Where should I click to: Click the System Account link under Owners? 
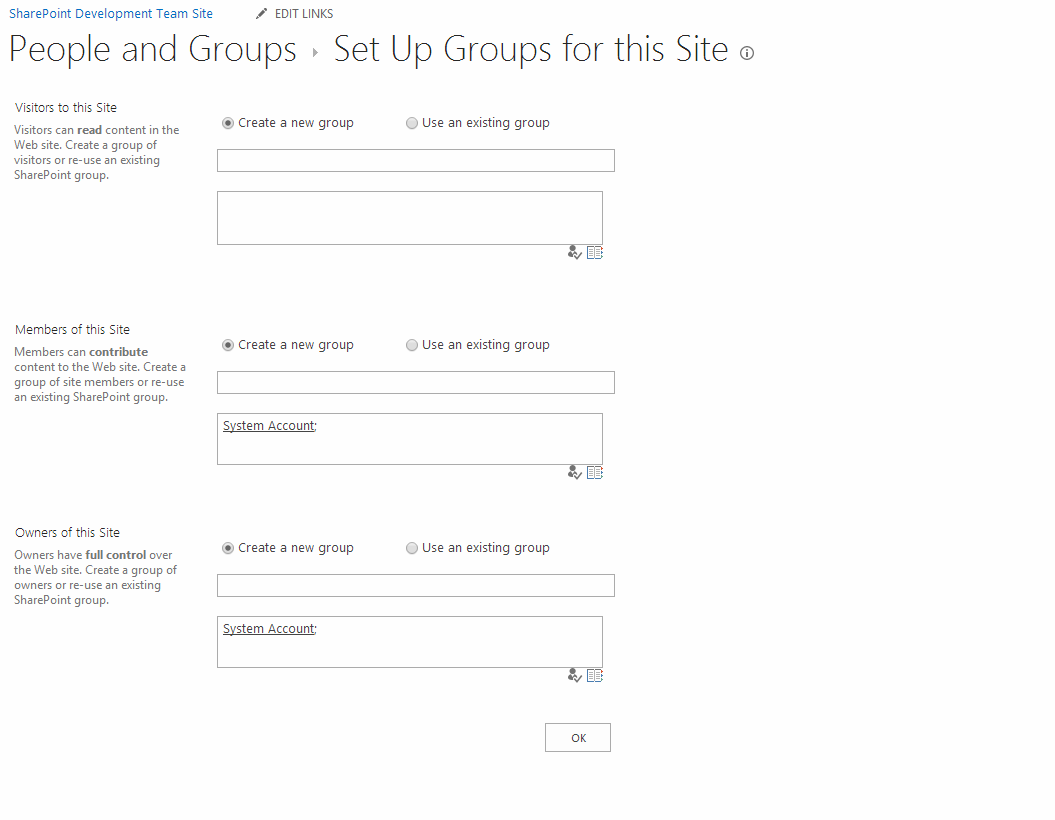(266, 628)
